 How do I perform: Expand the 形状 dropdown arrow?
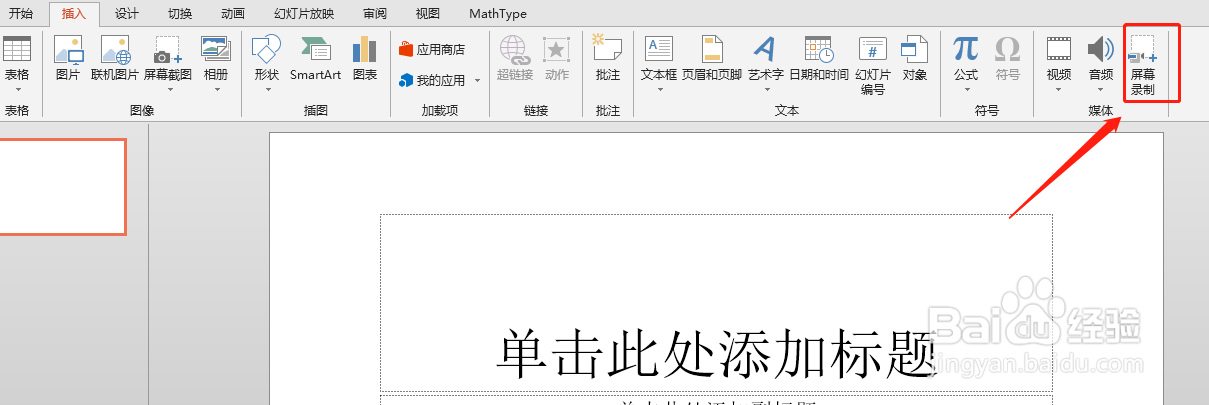266,89
